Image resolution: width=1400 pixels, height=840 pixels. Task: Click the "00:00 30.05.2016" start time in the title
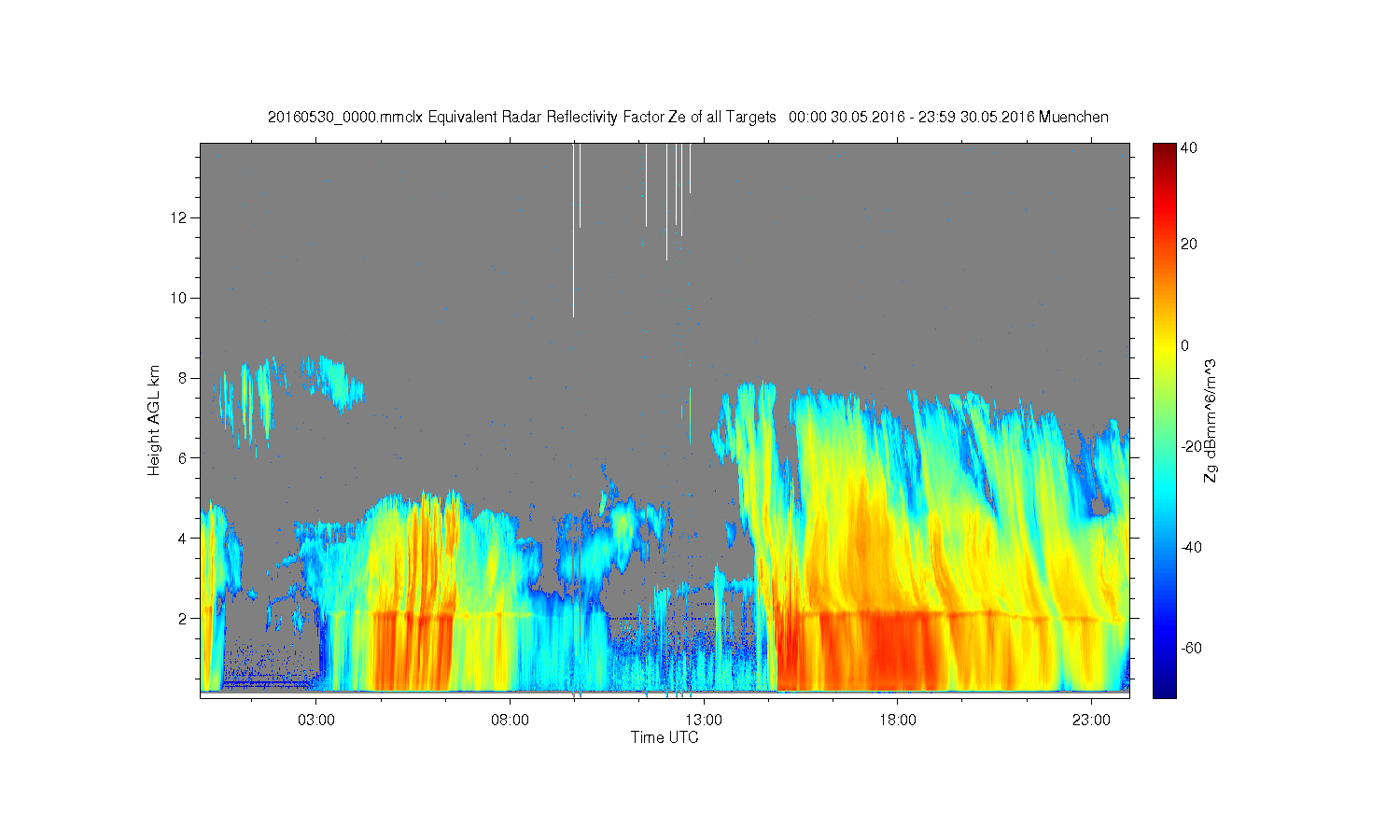point(847,117)
